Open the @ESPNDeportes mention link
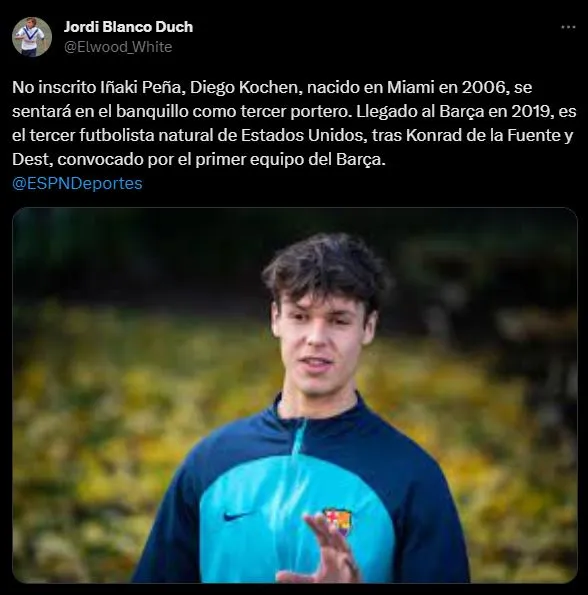Screen dimensions: 588x595 pyautogui.click(x=77, y=183)
